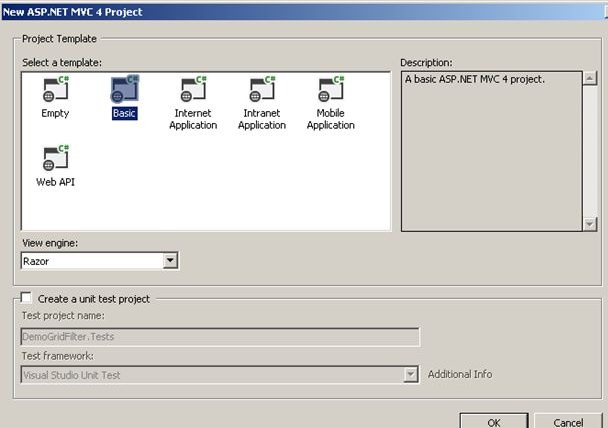Click the OK button
The height and width of the screenshot is (428, 608).
[494, 421]
